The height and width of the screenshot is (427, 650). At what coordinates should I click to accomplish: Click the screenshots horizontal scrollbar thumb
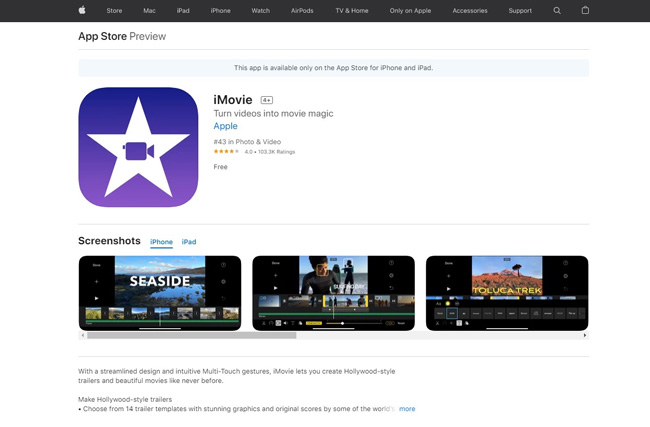pyautogui.click(x=192, y=335)
